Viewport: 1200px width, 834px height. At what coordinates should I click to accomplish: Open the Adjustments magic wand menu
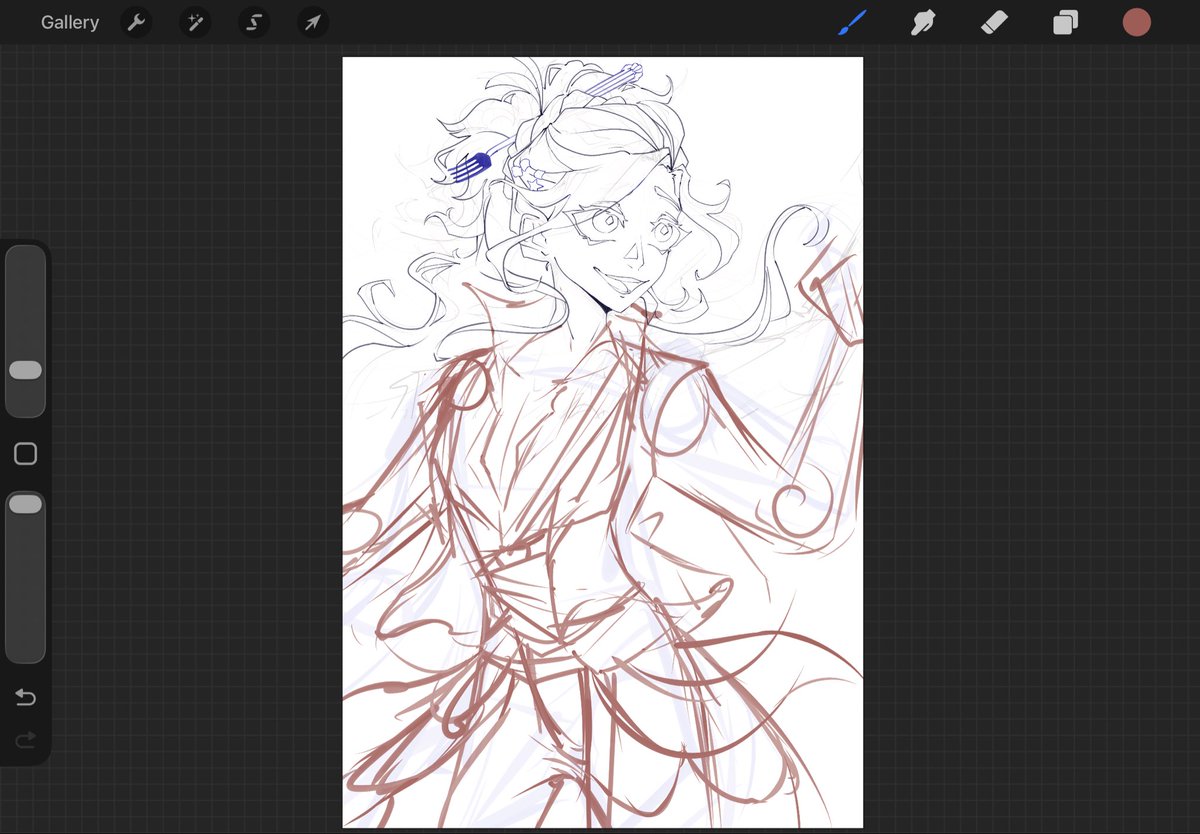[x=195, y=22]
